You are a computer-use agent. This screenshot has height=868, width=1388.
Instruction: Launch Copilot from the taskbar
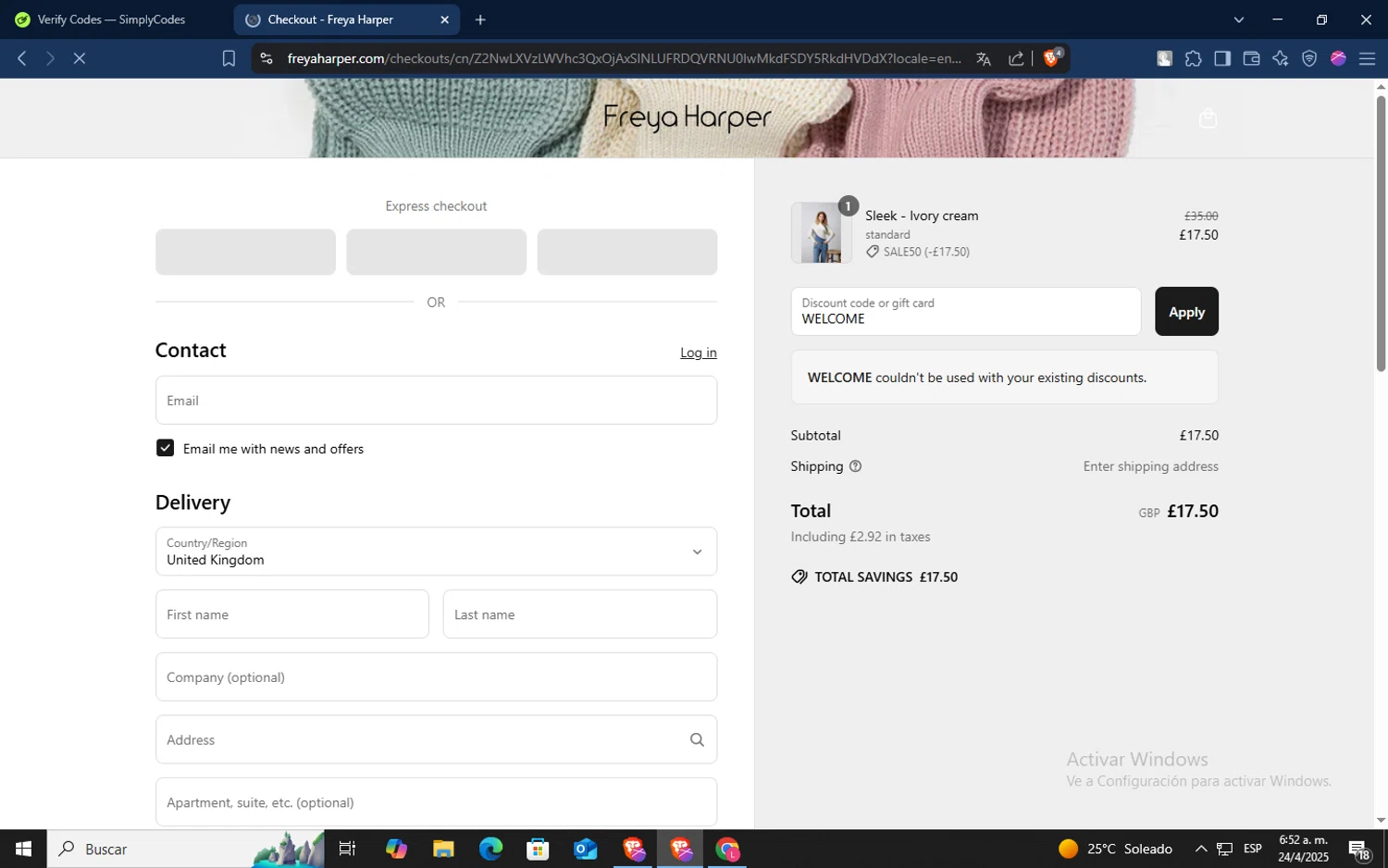point(396,849)
